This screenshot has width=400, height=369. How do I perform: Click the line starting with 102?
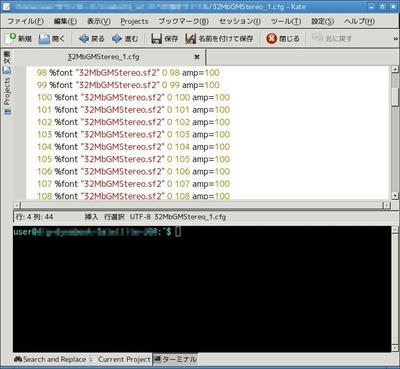pyautogui.click(x=133, y=122)
